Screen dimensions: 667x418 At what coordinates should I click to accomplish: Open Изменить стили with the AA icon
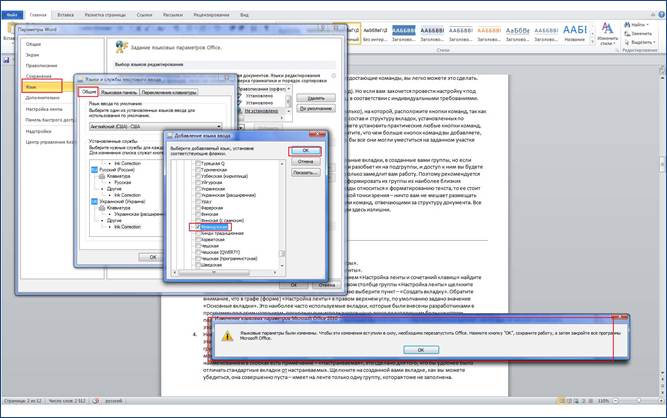point(607,28)
